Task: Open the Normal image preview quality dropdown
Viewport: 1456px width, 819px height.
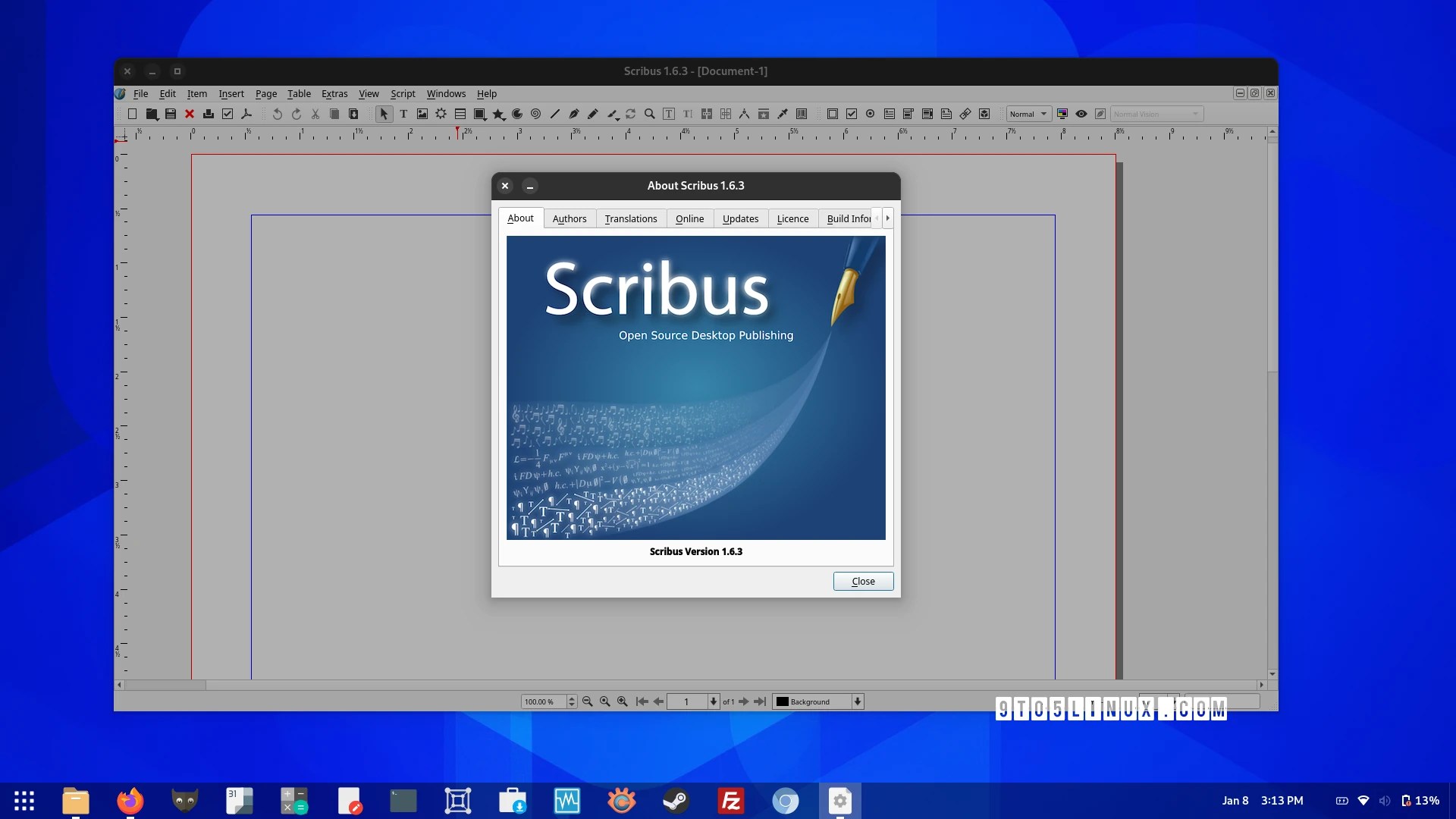Action: [x=1028, y=114]
